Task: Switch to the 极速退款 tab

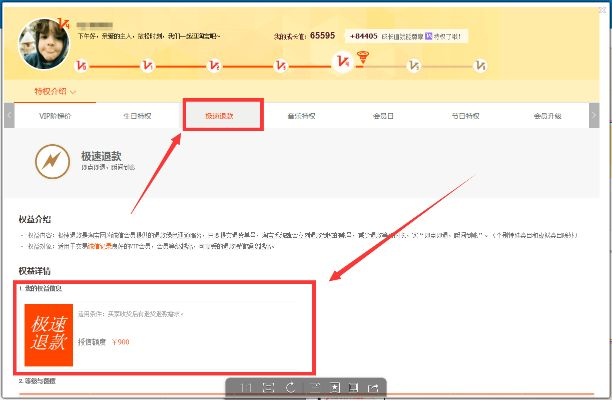Action: (222, 115)
